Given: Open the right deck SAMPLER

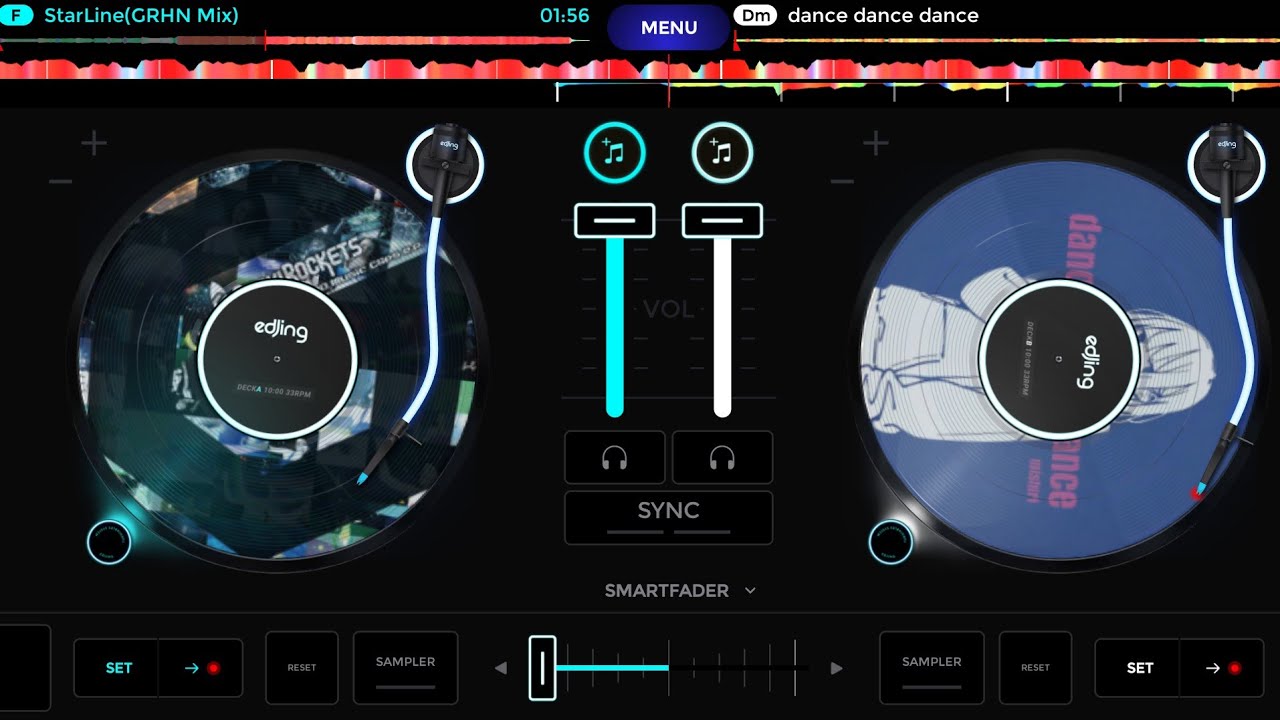Looking at the screenshot, I should 932,667.
